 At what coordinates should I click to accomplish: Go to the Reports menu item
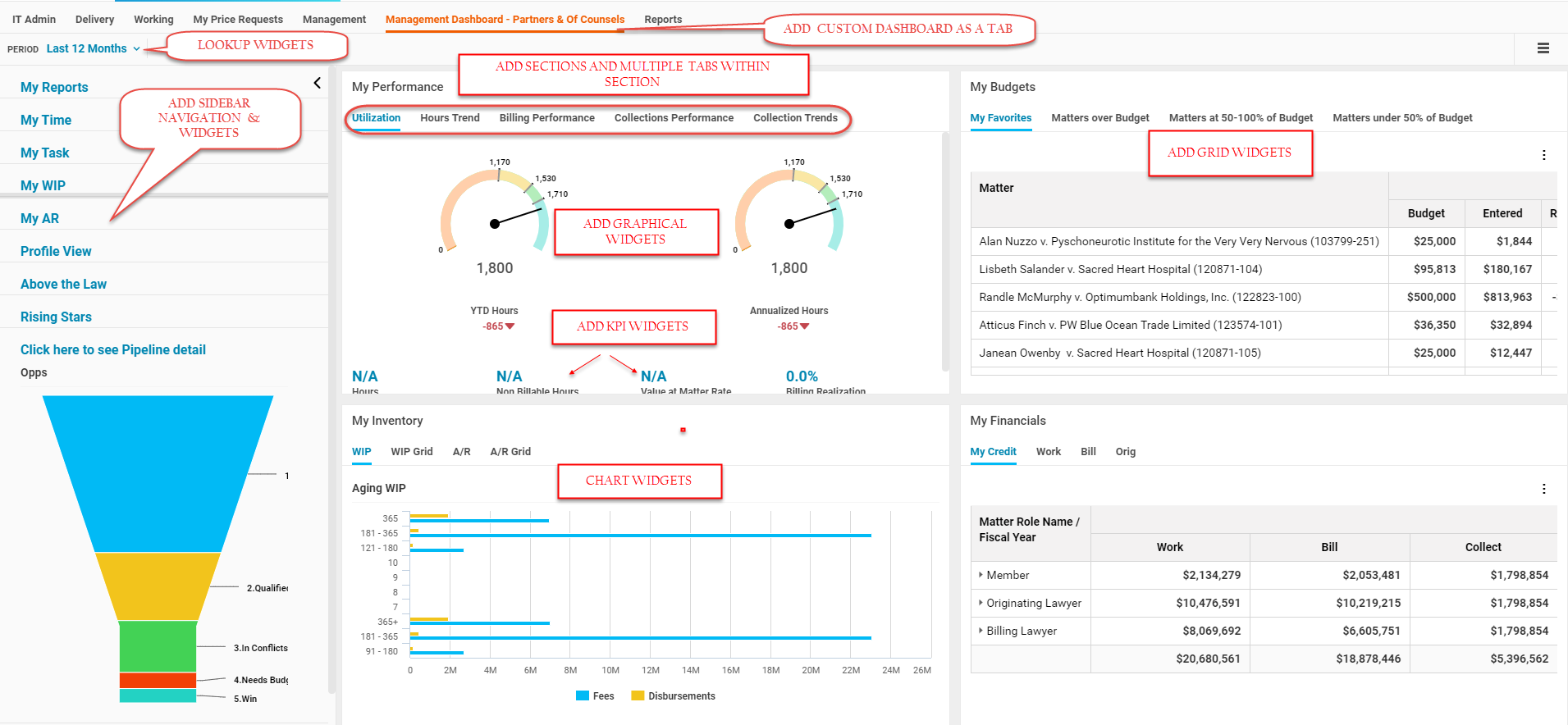662,20
